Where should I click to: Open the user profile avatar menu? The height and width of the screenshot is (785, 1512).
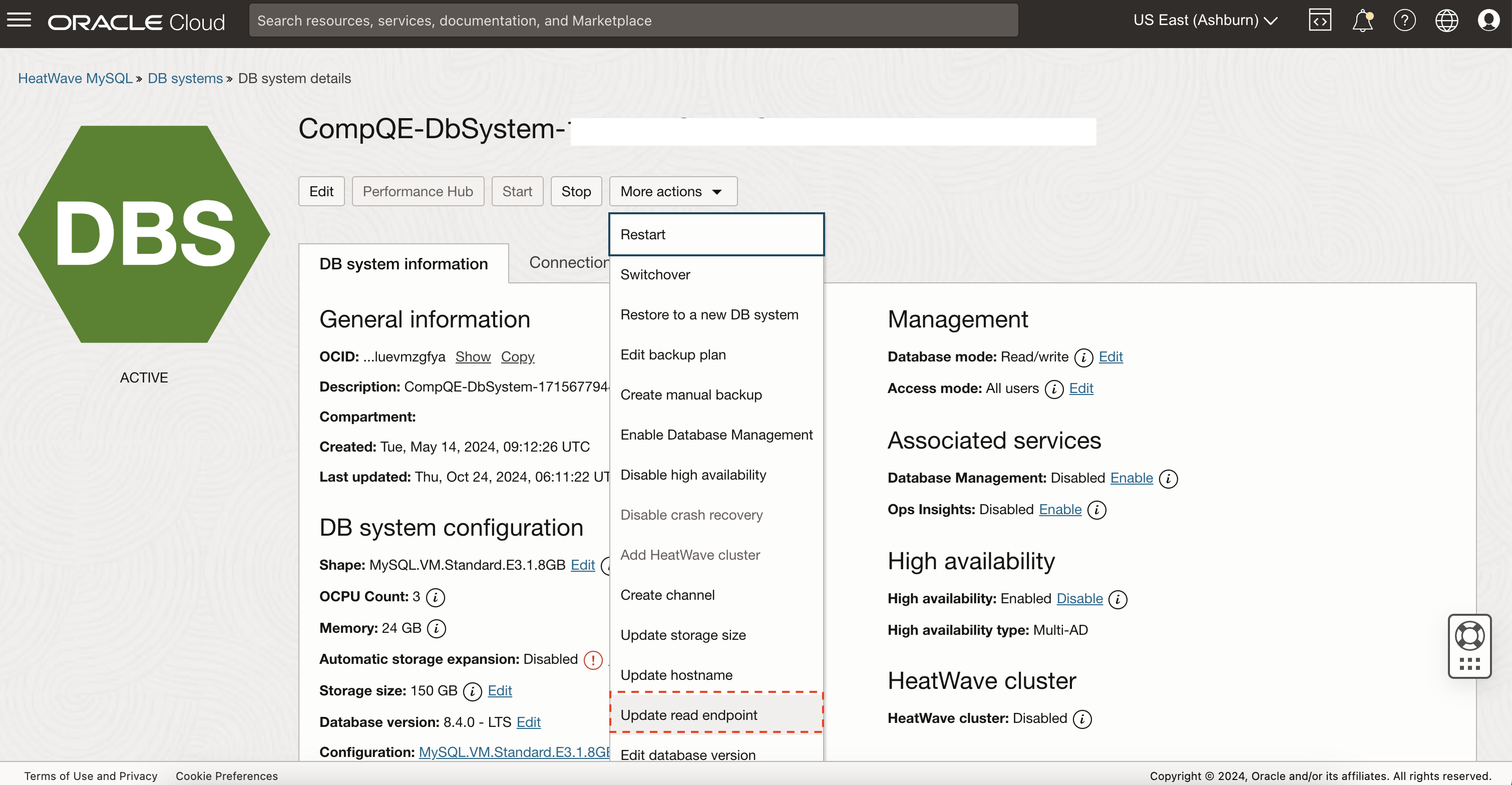click(1489, 20)
